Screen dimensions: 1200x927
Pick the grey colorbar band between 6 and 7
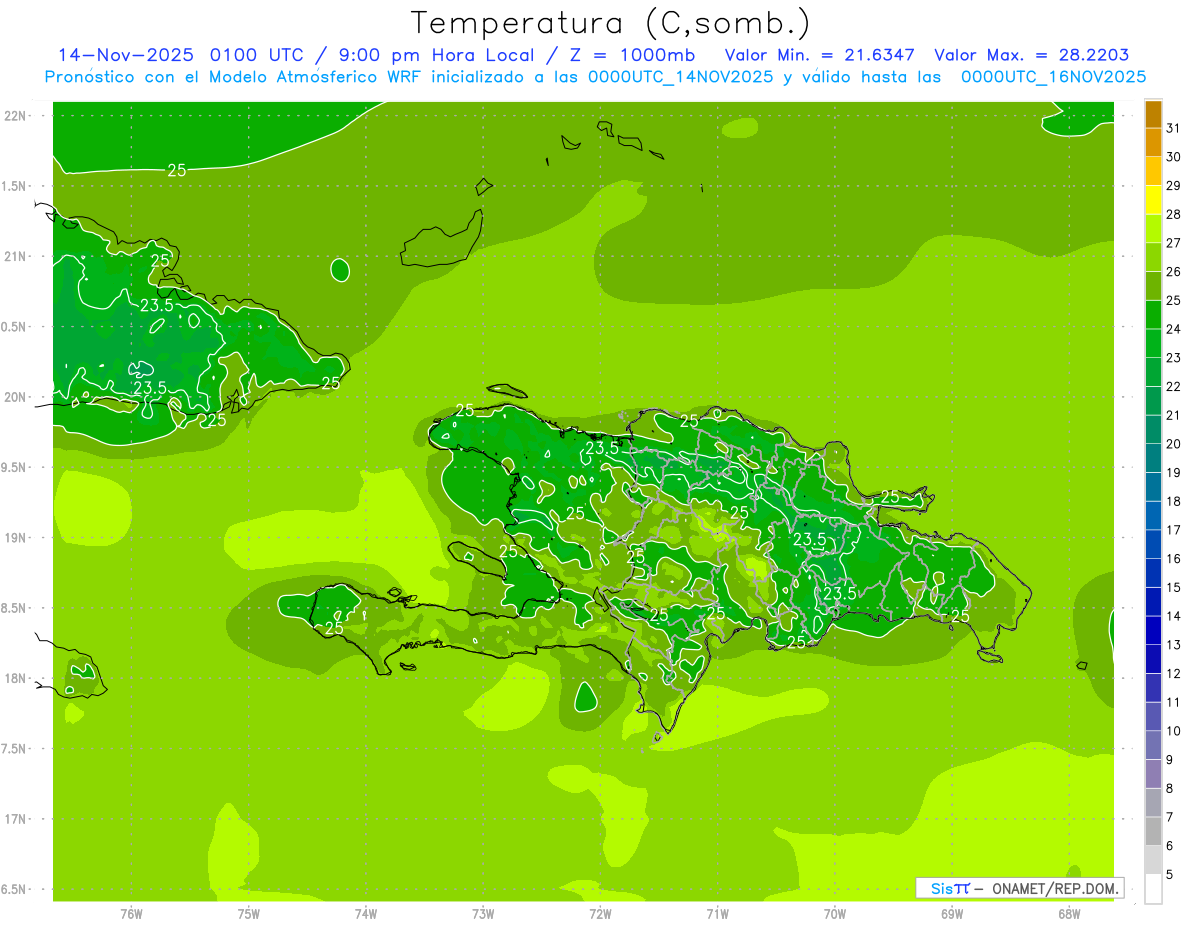pyautogui.click(x=1153, y=832)
